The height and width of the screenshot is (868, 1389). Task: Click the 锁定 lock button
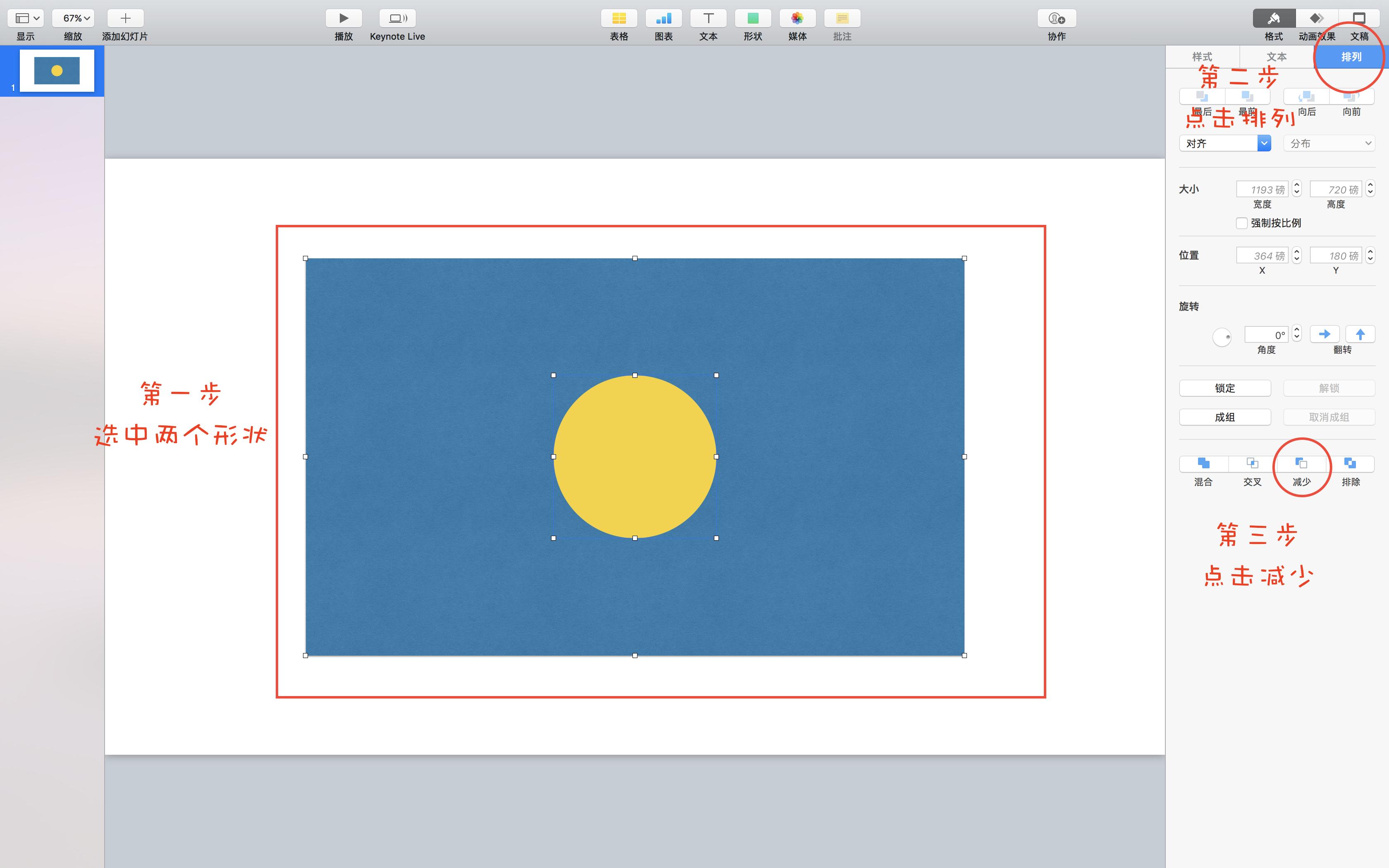pos(1224,388)
